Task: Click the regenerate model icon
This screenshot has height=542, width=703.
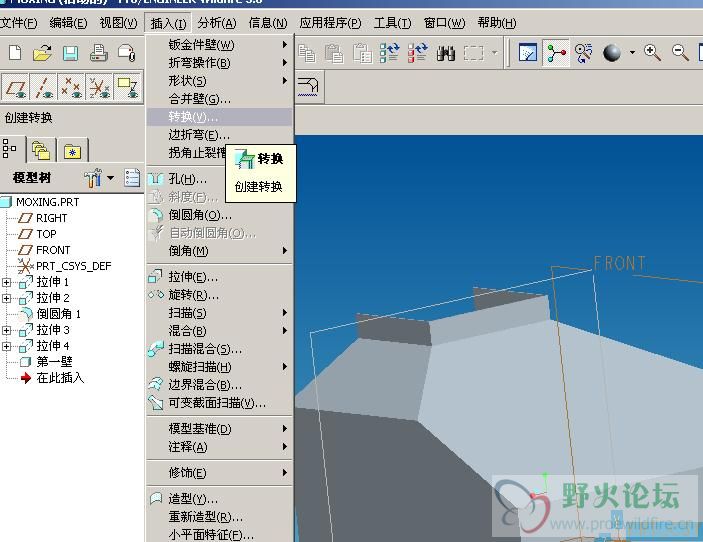Action: [x=389, y=53]
